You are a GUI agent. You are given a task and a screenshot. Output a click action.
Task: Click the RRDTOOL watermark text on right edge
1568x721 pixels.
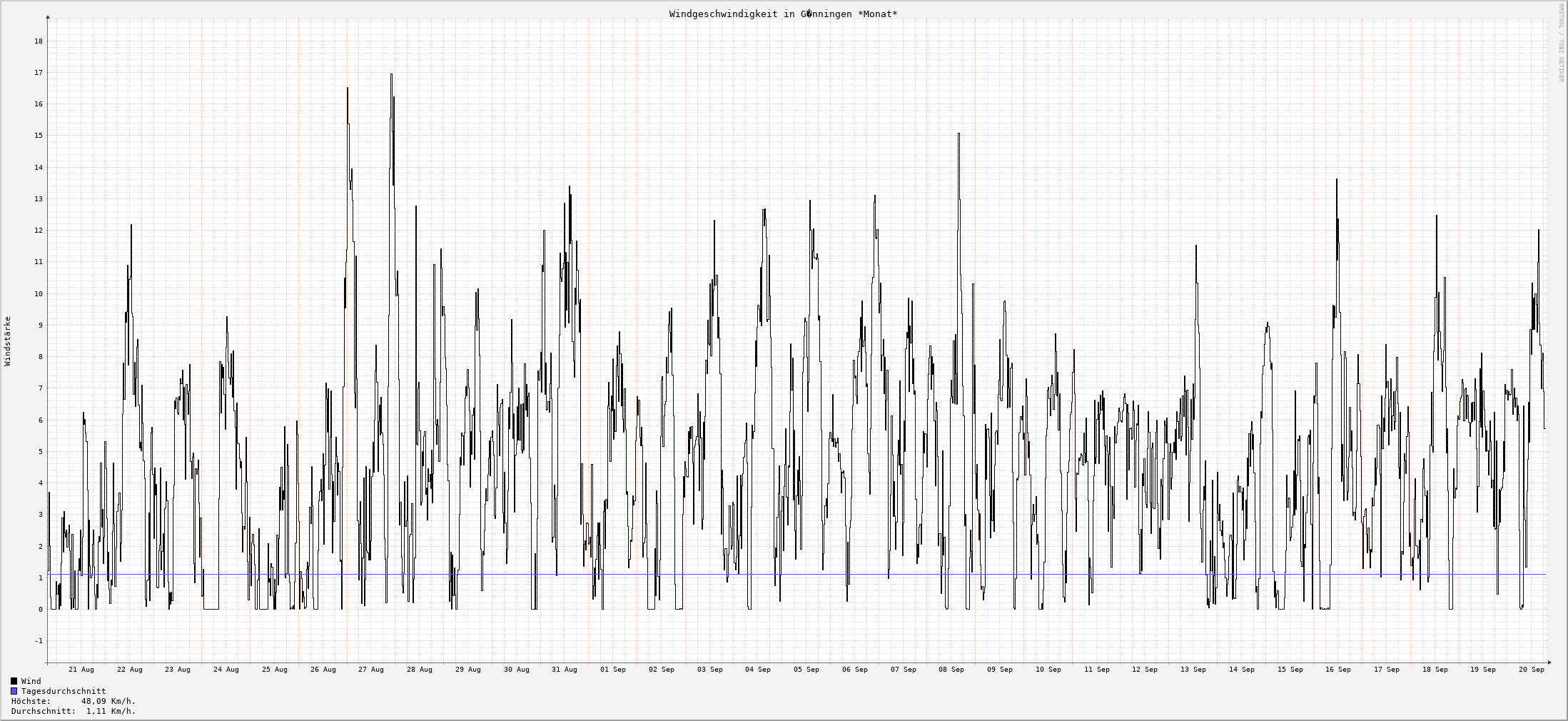(1561, 42)
